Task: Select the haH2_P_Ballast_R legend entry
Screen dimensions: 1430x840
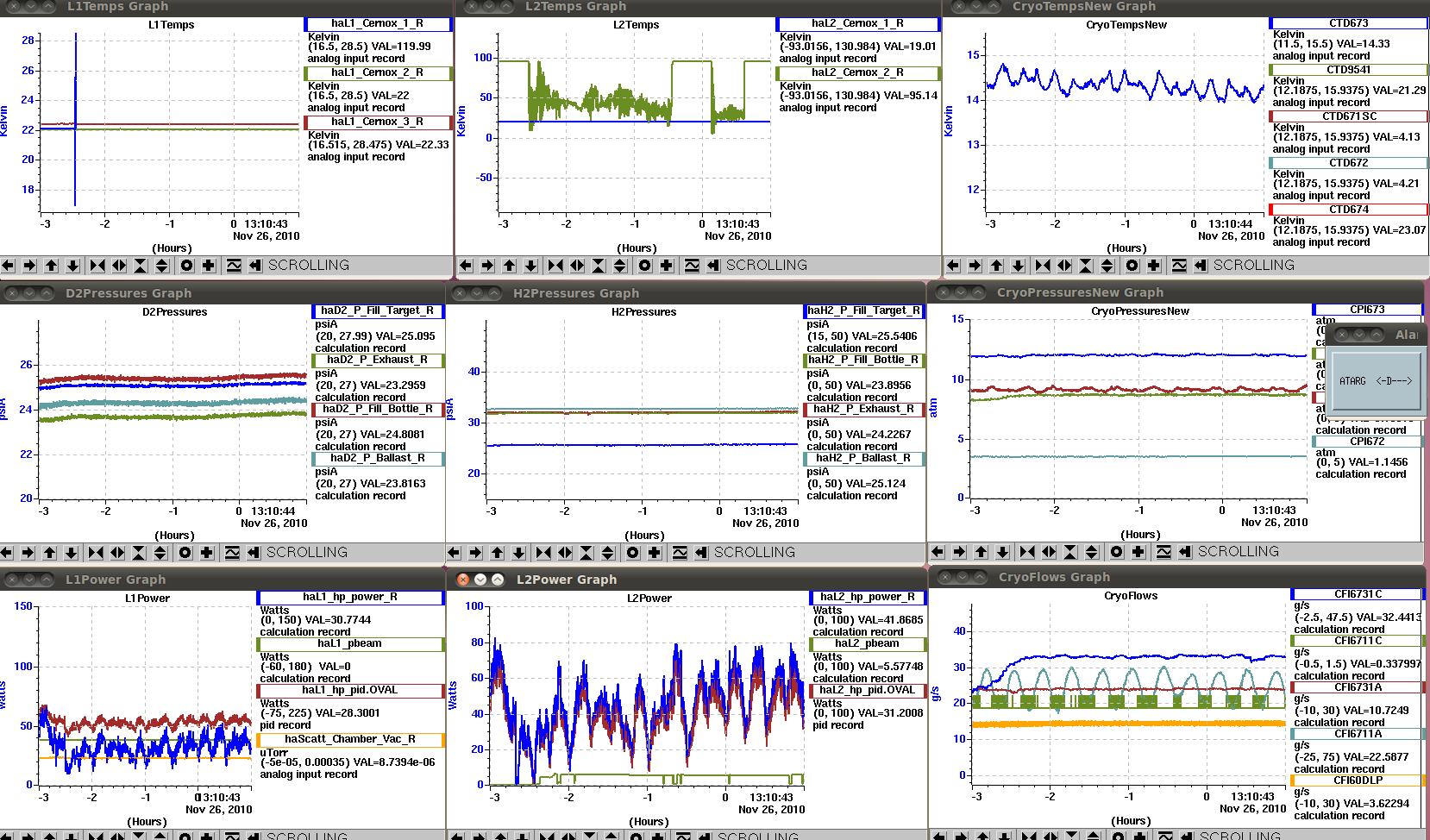Action: [x=864, y=459]
